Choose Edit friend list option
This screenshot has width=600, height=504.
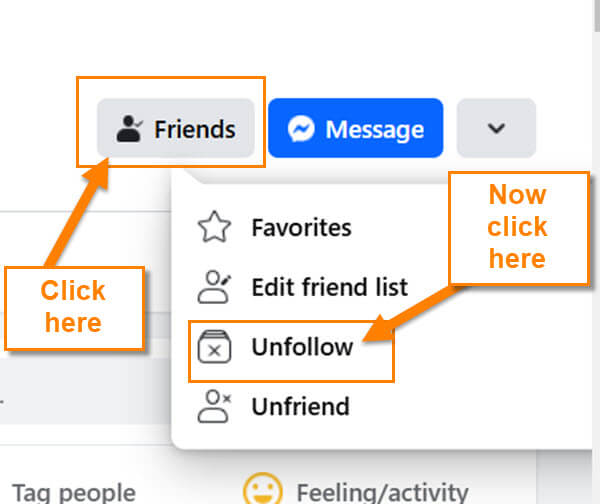[329, 287]
